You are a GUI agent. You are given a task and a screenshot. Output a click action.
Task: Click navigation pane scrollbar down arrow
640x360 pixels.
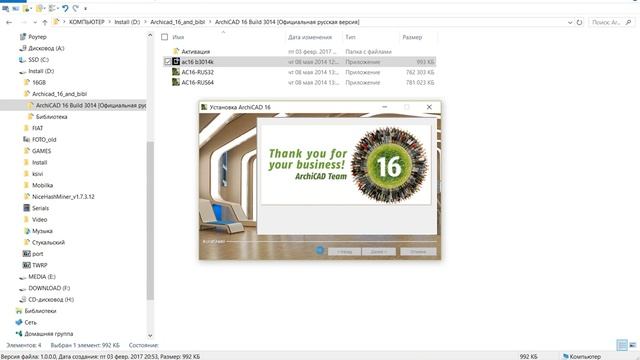click(x=150, y=336)
